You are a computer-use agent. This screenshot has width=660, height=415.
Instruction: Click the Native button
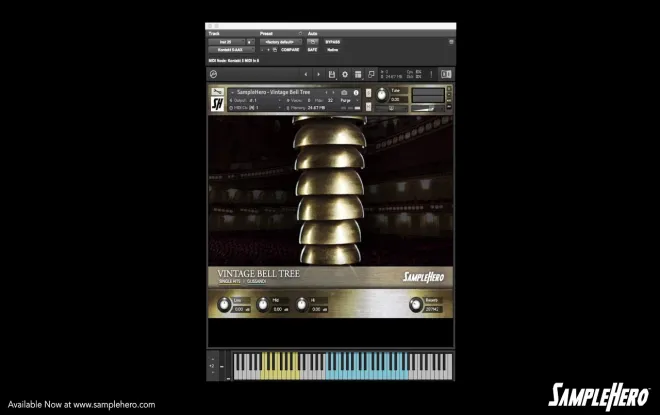click(x=333, y=50)
